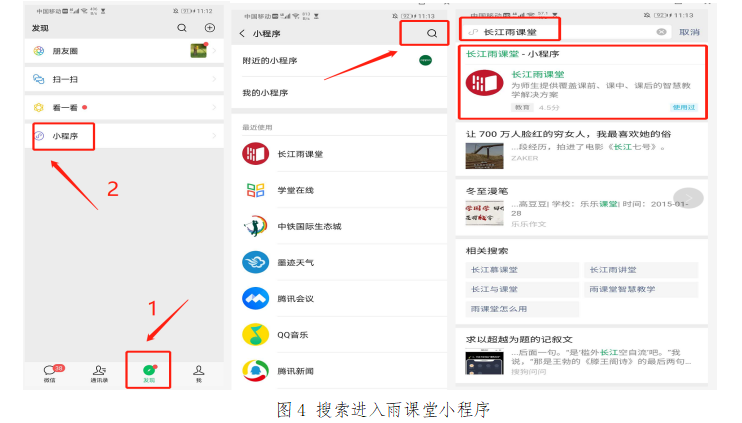This screenshot has height=423, width=742.
Task: Tap 取消 to cancel the search
Action: coord(689,32)
